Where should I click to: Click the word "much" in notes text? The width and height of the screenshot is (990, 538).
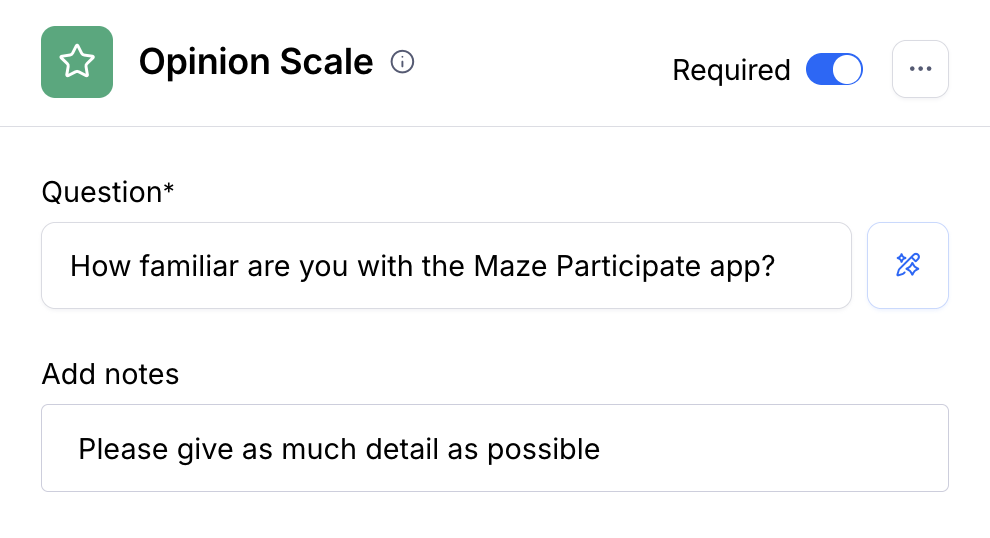pyautogui.click(x=315, y=449)
